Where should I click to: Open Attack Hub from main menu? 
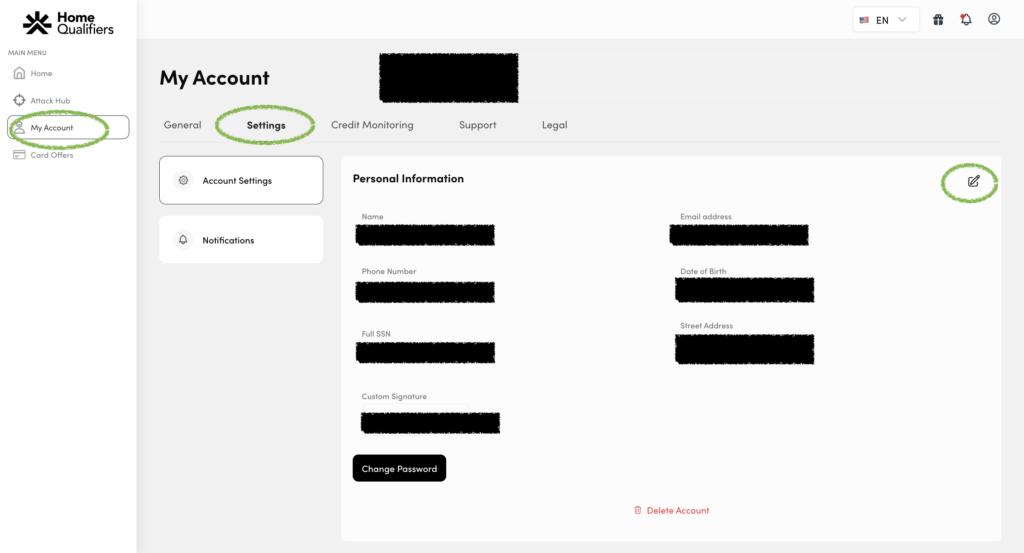click(50, 101)
